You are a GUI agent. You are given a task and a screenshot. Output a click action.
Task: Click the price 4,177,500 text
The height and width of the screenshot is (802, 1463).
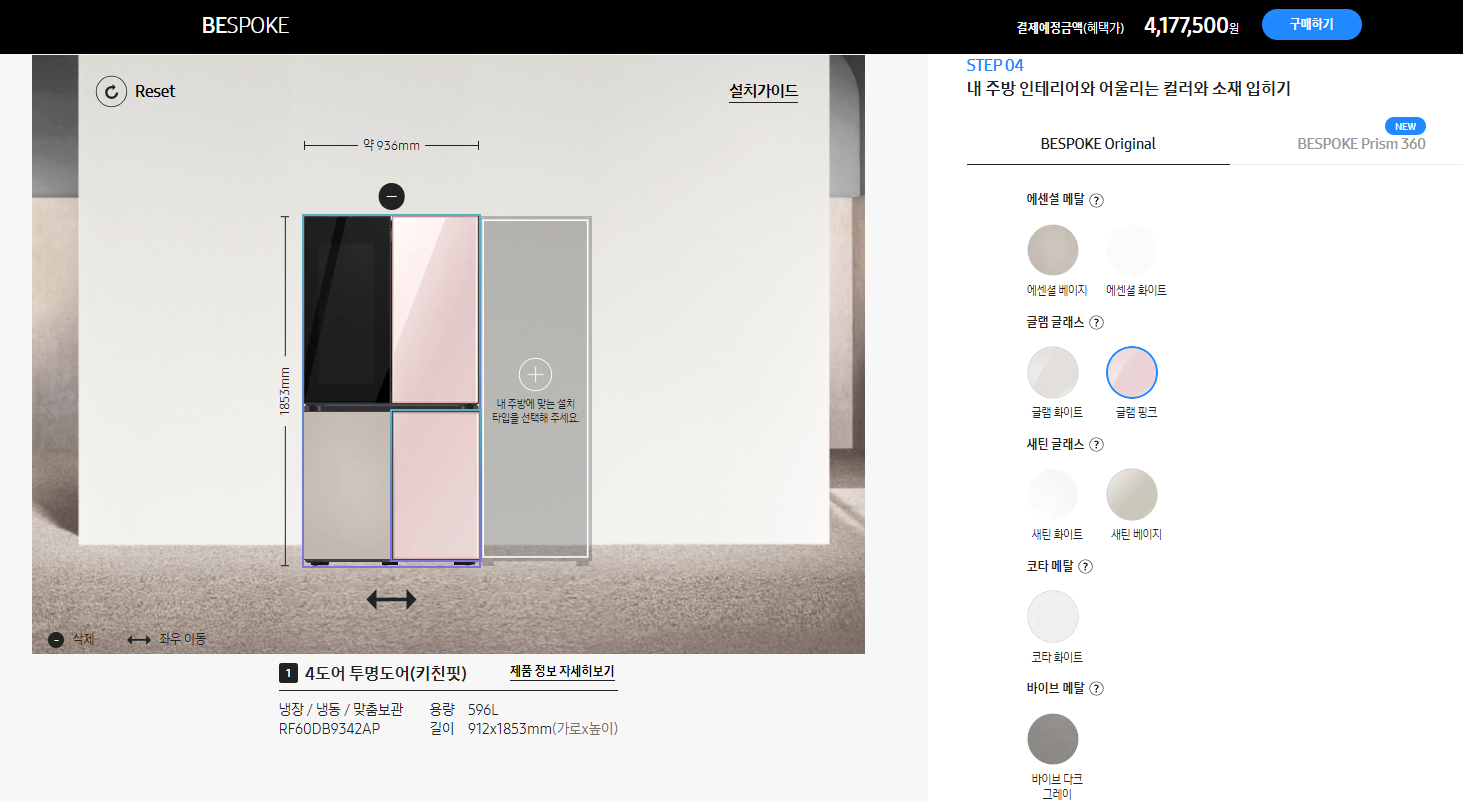tap(1186, 26)
